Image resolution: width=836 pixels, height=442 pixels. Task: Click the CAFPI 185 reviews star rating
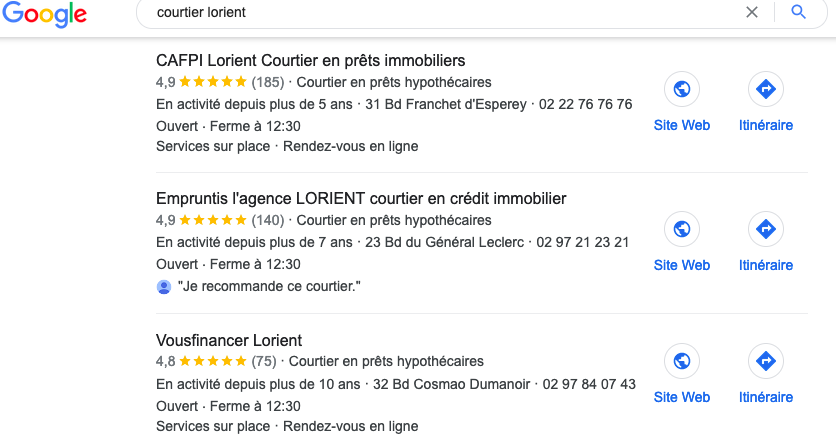pos(213,82)
